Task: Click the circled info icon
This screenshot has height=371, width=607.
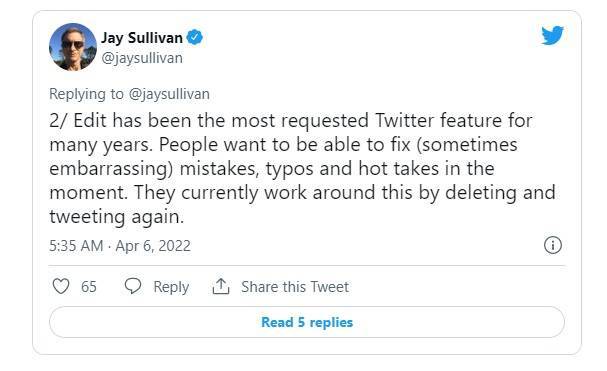Action: [x=553, y=245]
